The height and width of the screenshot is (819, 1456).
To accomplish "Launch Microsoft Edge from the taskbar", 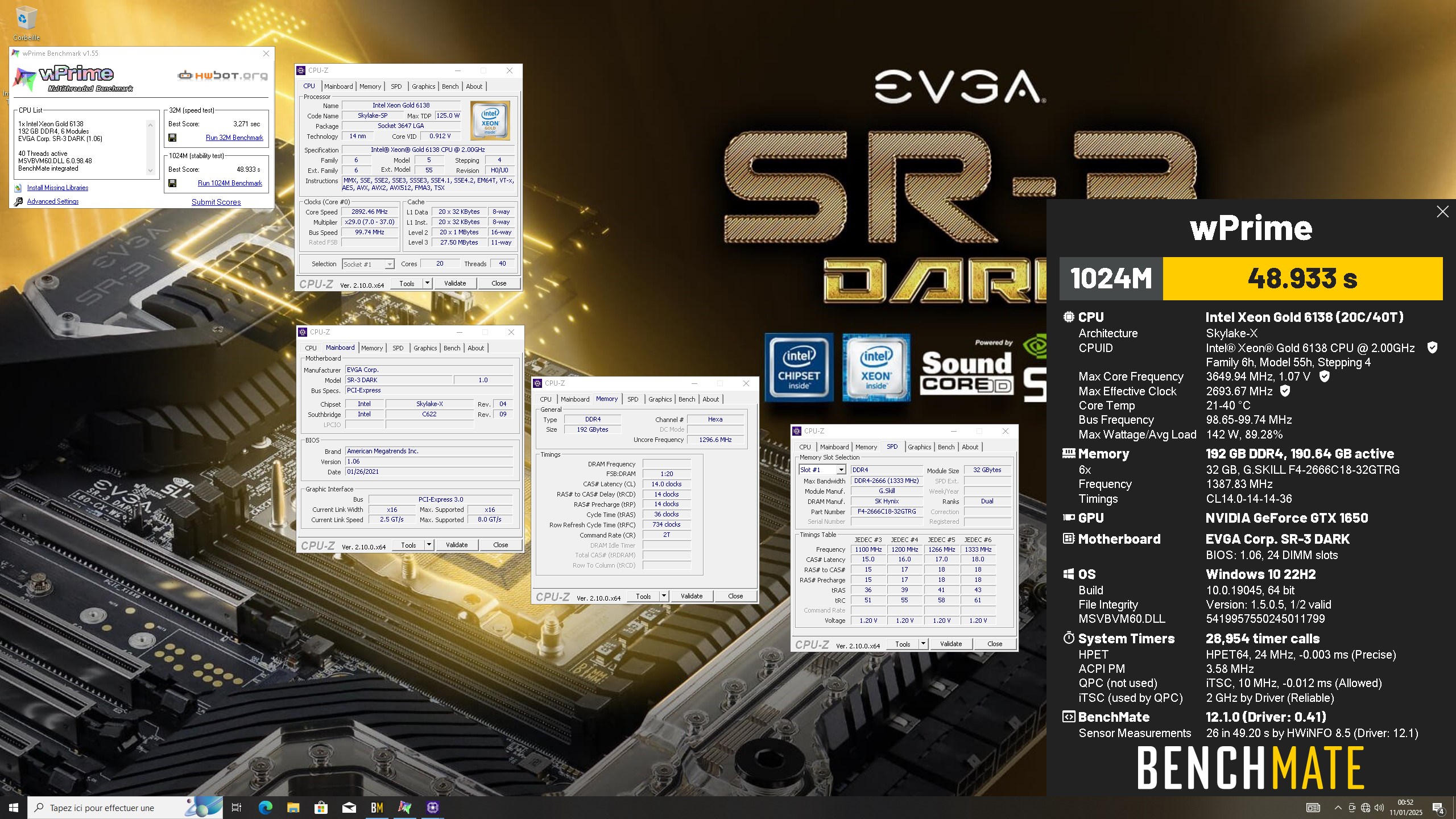I will (265, 808).
